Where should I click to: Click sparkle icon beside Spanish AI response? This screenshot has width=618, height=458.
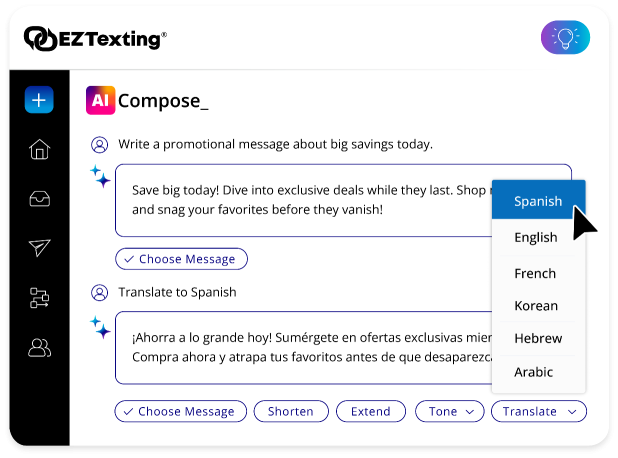click(x=100, y=327)
